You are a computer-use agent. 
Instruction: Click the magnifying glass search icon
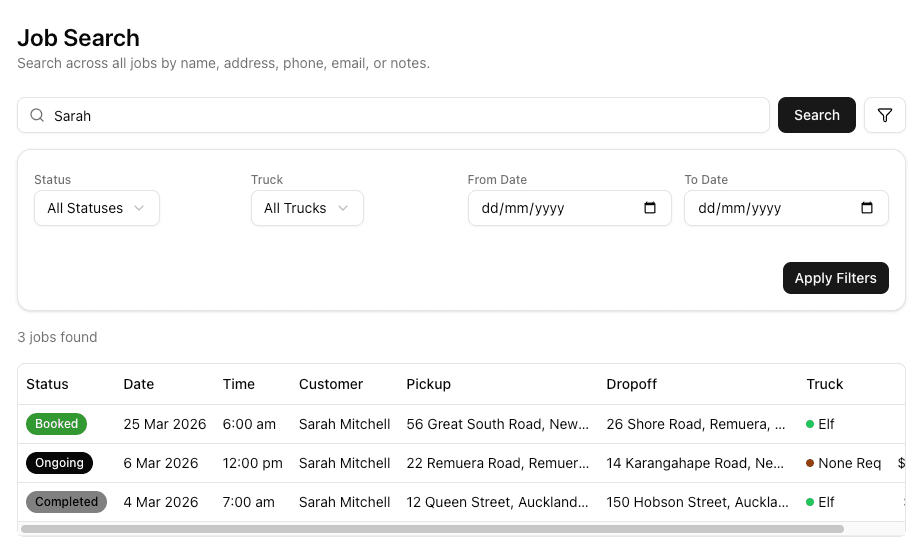(x=37, y=115)
